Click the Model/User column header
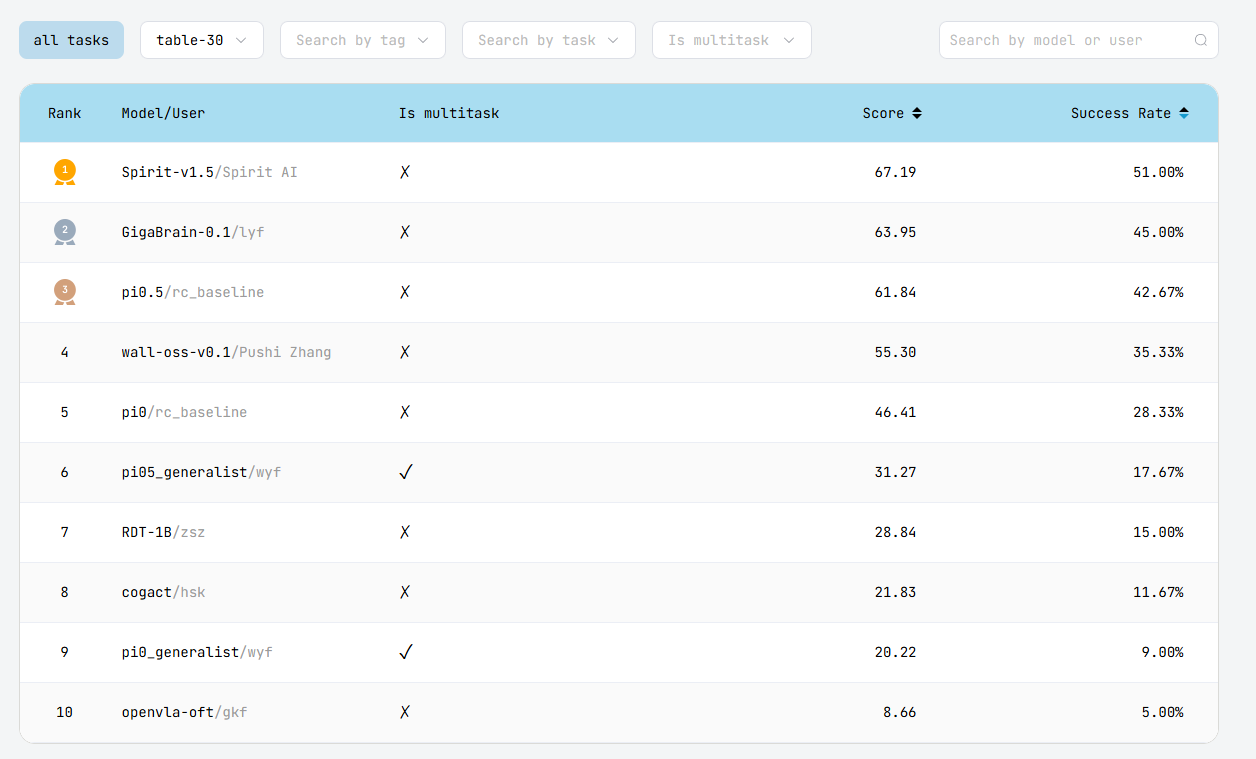 [163, 114]
